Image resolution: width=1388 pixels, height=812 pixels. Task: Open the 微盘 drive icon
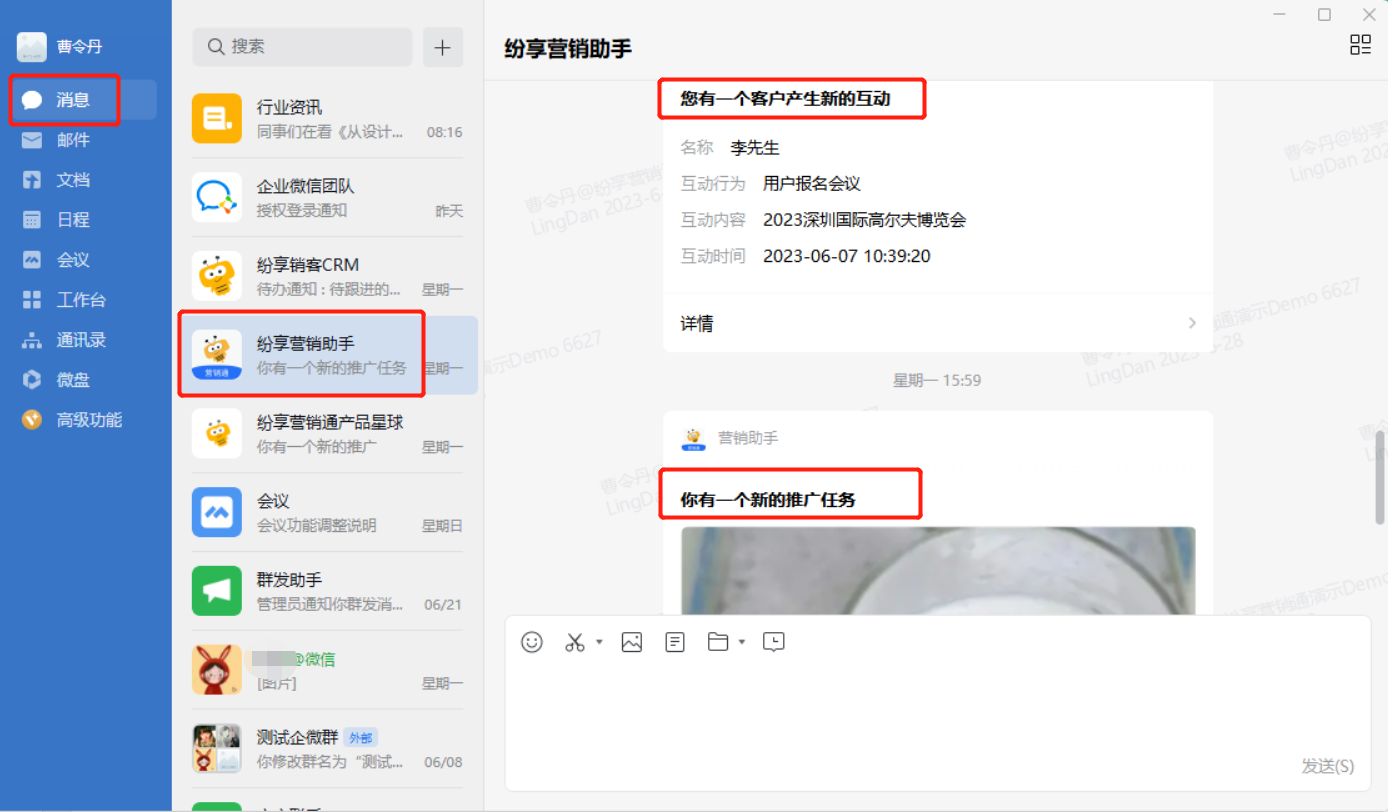pyautogui.click(x=32, y=380)
